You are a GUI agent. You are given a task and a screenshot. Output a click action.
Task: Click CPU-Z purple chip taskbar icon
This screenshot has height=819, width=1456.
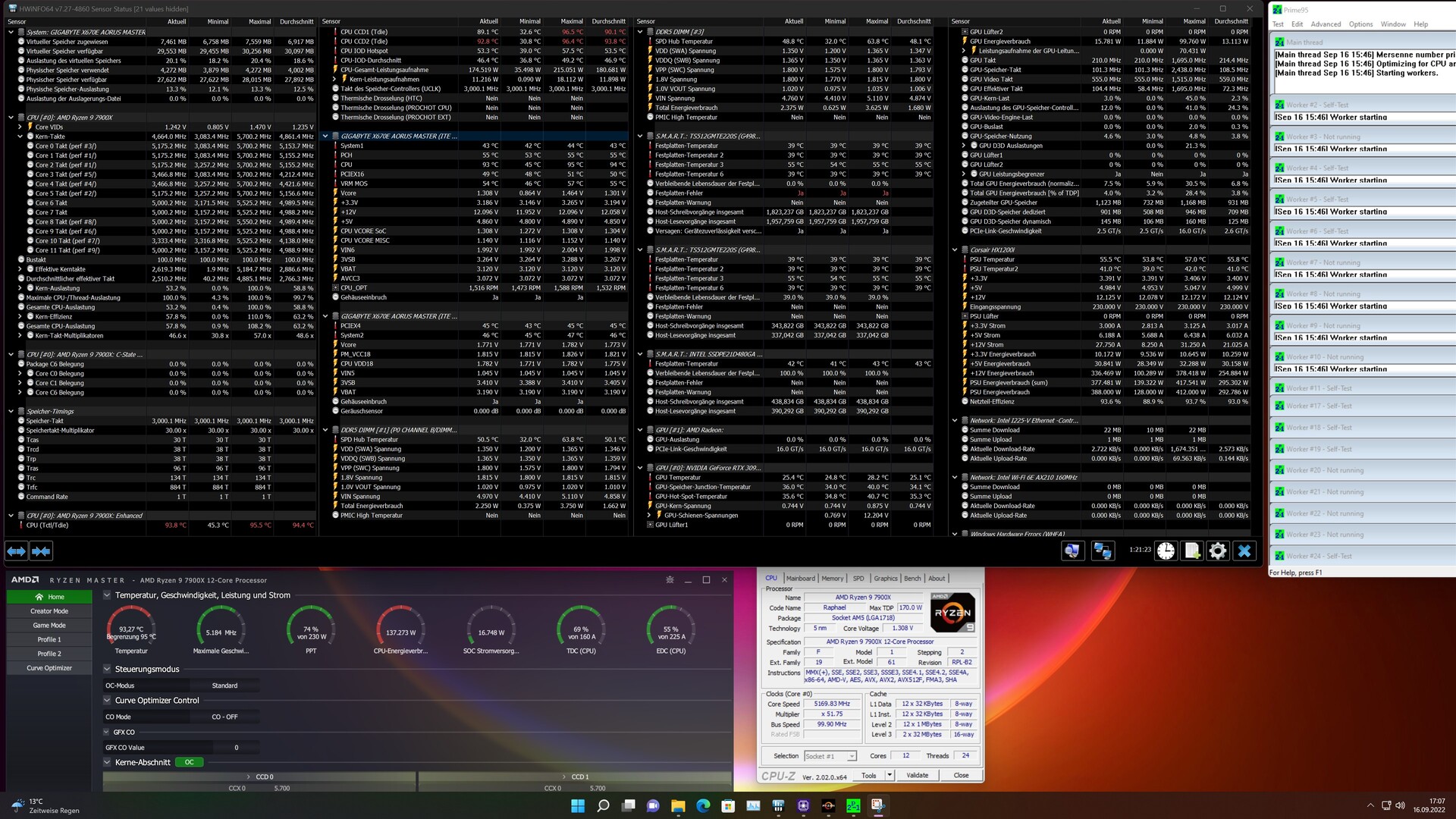[x=803, y=805]
